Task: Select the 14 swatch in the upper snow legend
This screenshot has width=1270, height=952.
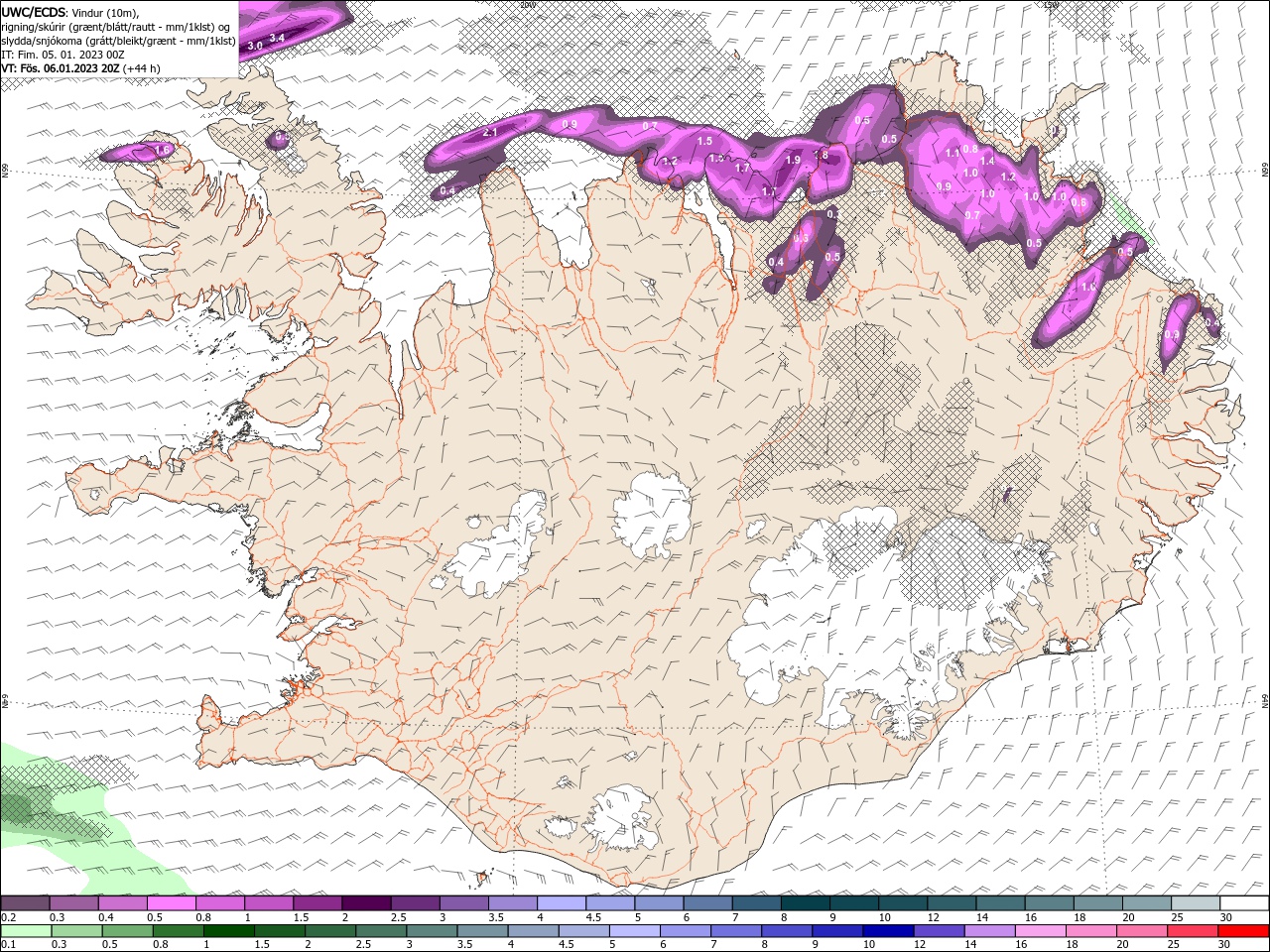Action: click(1000, 903)
